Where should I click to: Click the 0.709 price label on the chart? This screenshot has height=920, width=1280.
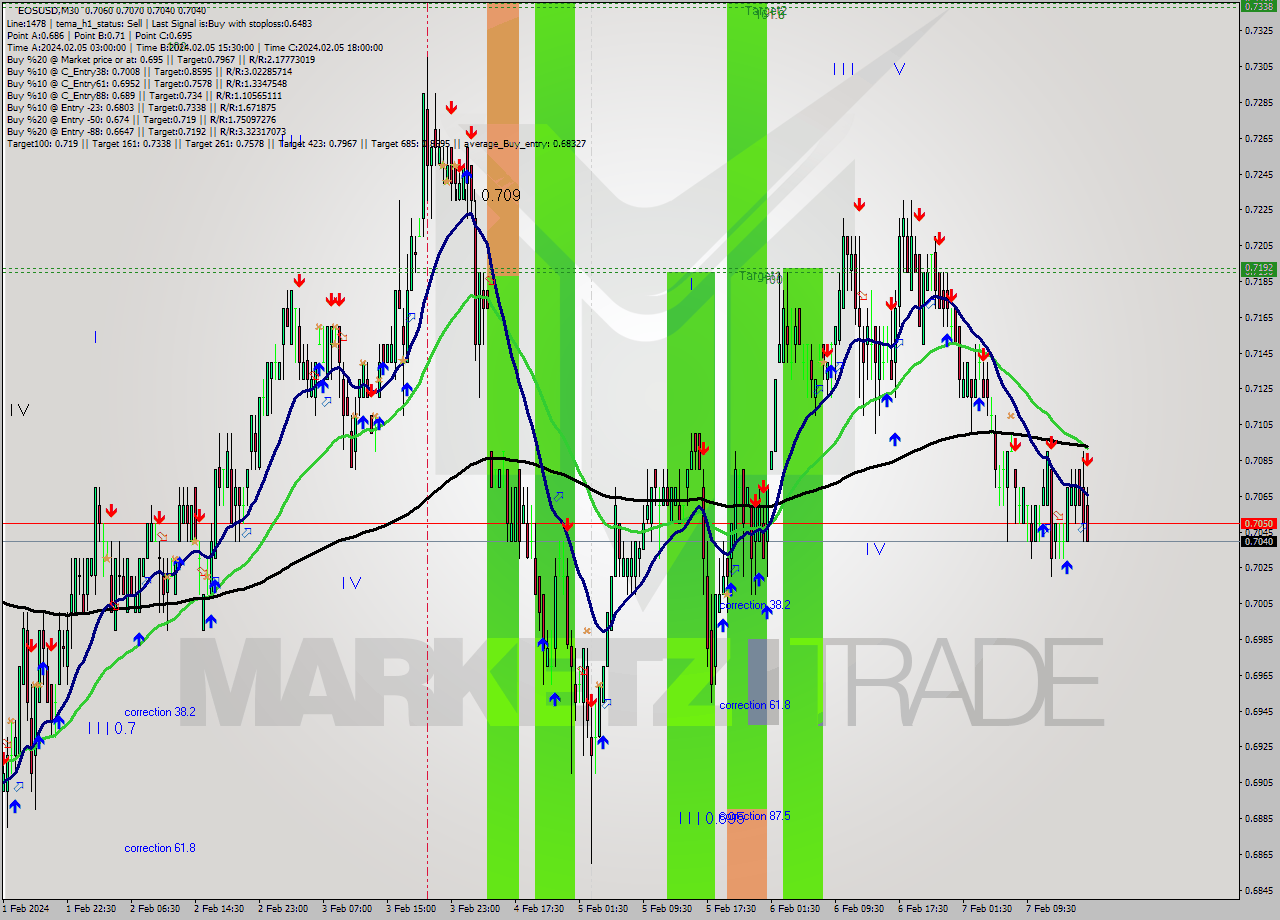[501, 195]
